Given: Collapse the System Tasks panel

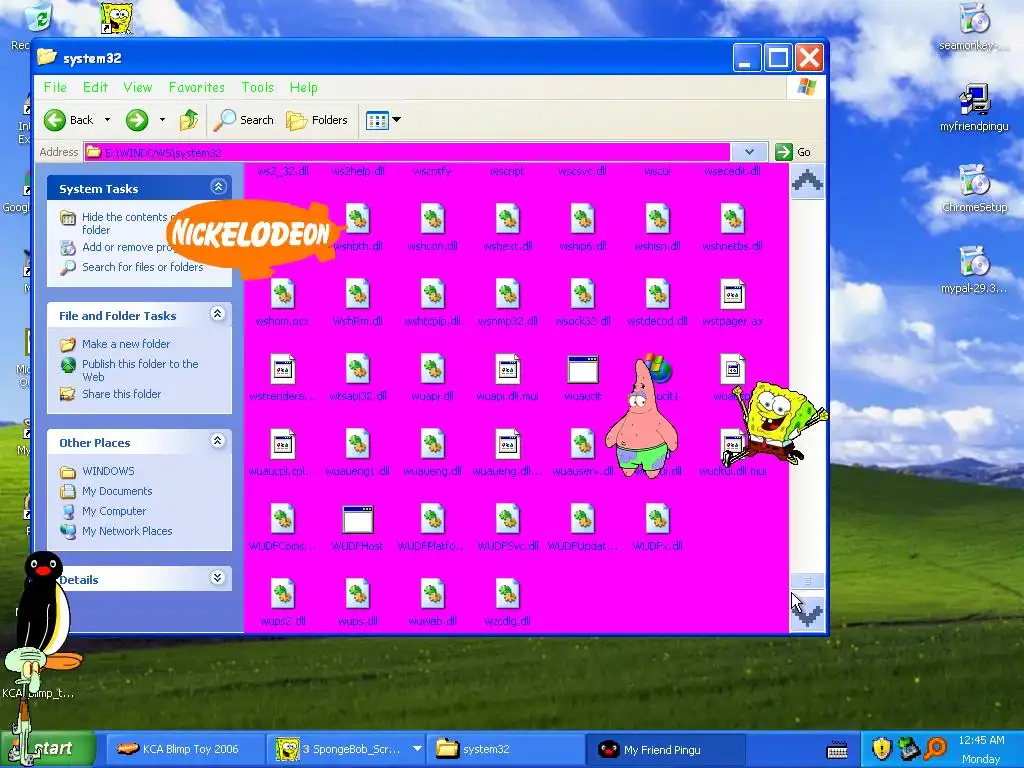Looking at the screenshot, I should [218, 187].
